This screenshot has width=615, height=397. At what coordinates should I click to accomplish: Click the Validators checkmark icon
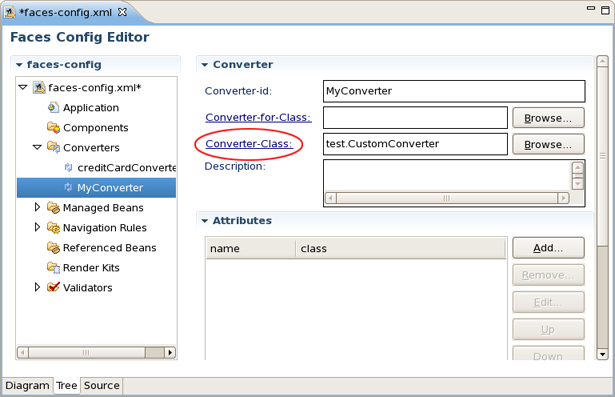coord(53,287)
